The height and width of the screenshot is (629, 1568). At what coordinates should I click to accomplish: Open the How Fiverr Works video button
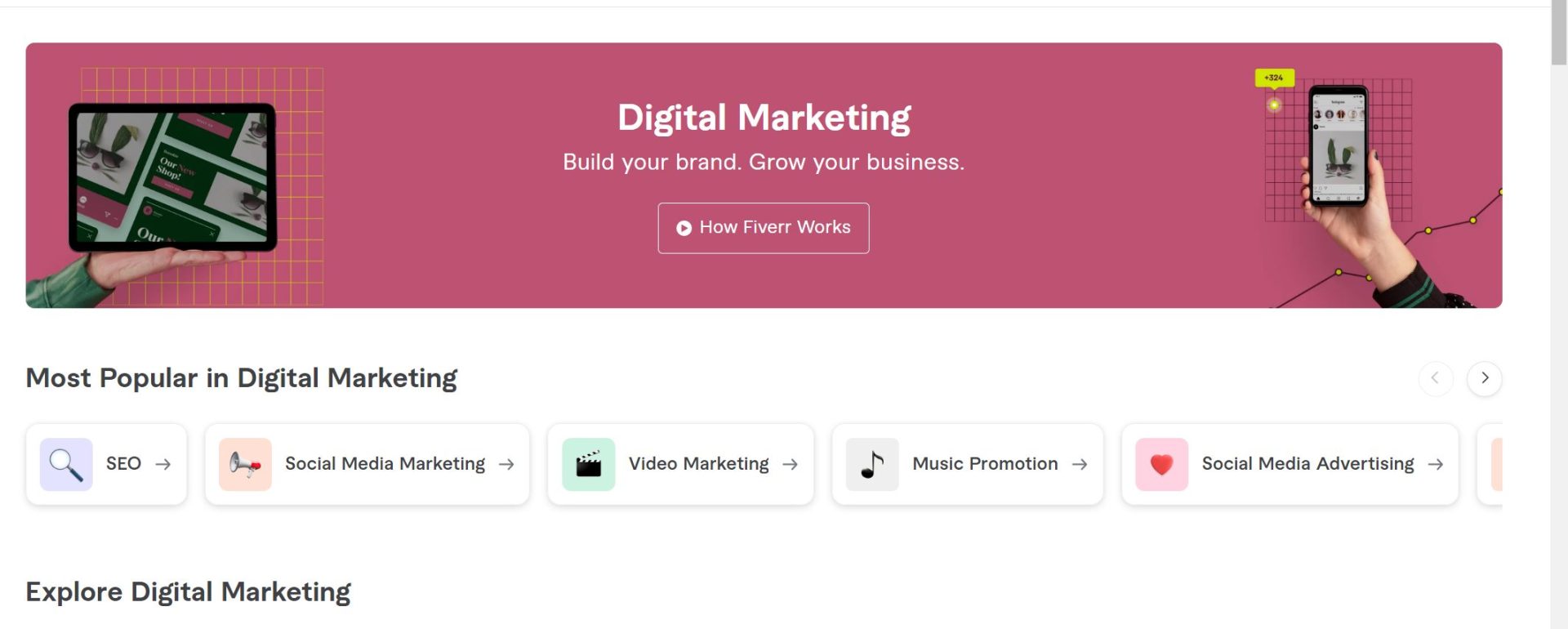pyautogui.click(x=764, y=228)
